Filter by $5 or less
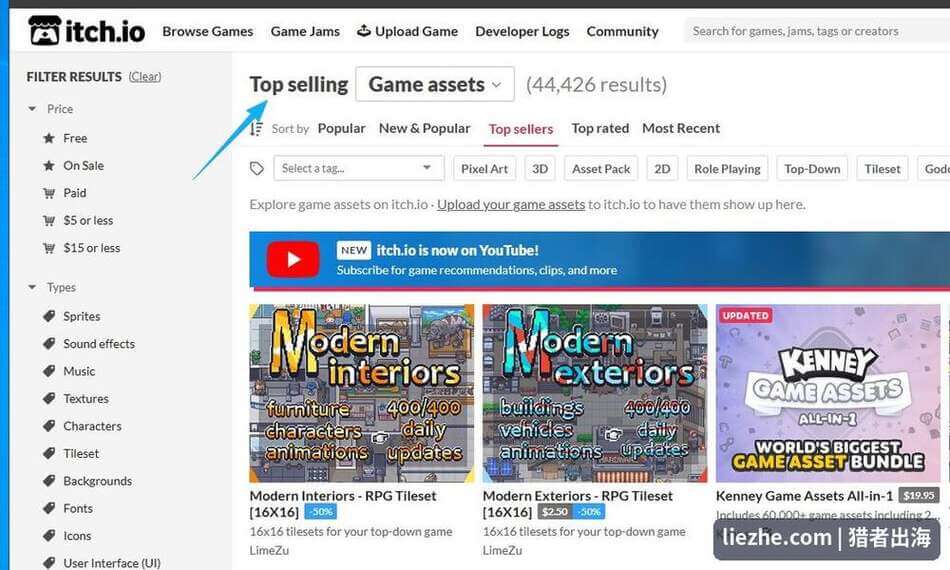The height and width of the screenshot is (570, 950). pos(88,220)
